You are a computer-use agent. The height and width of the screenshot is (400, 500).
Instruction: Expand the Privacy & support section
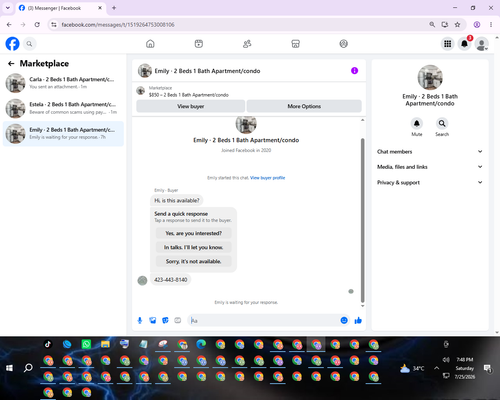coord(430,182)
